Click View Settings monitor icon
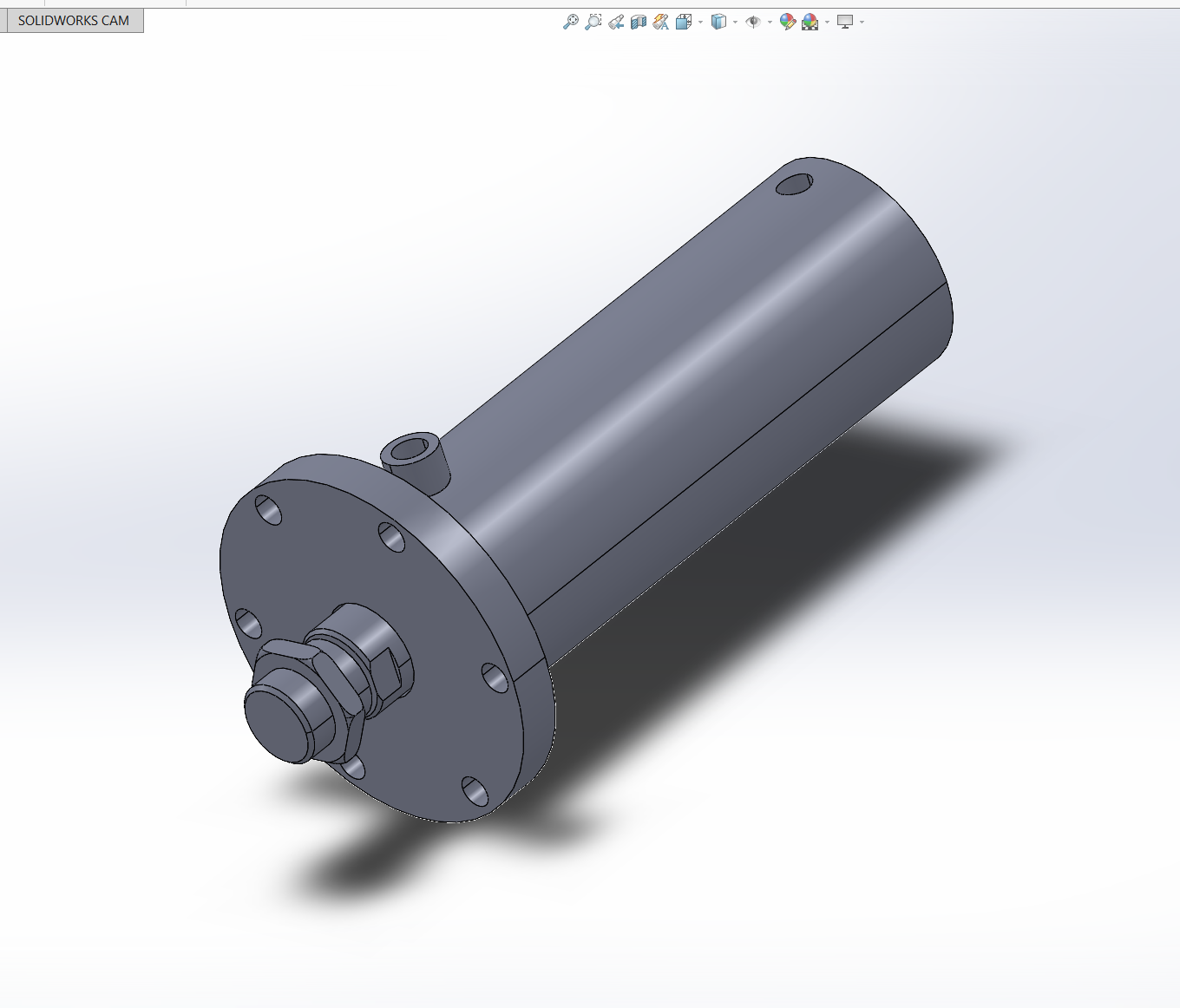 (x=845, y=22)
